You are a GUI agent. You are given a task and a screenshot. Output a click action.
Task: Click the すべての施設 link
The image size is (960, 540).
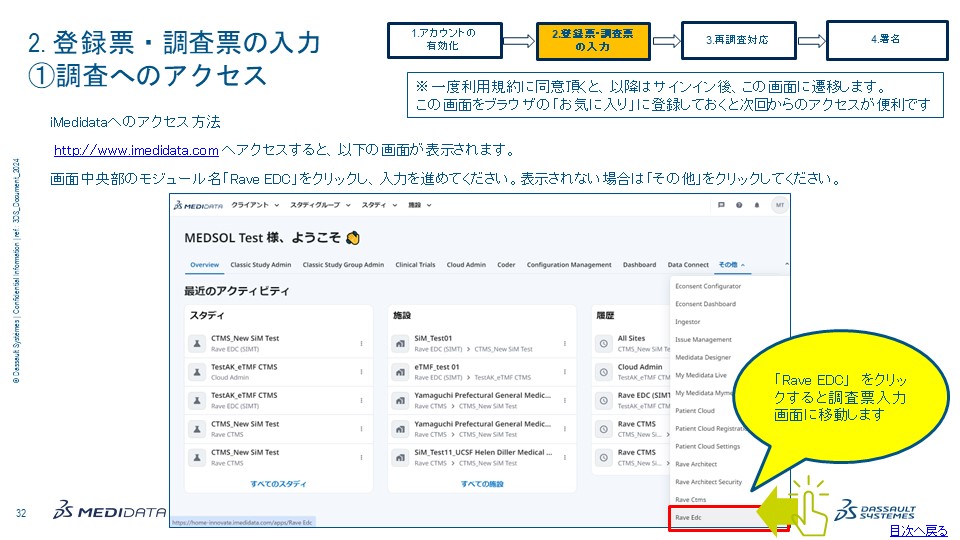[482, 484]
